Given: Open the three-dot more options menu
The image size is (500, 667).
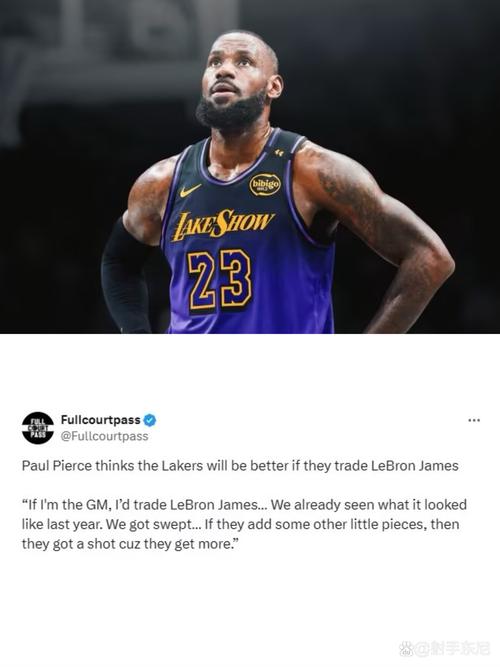Looking at the screenshot, I should (474, 420).
